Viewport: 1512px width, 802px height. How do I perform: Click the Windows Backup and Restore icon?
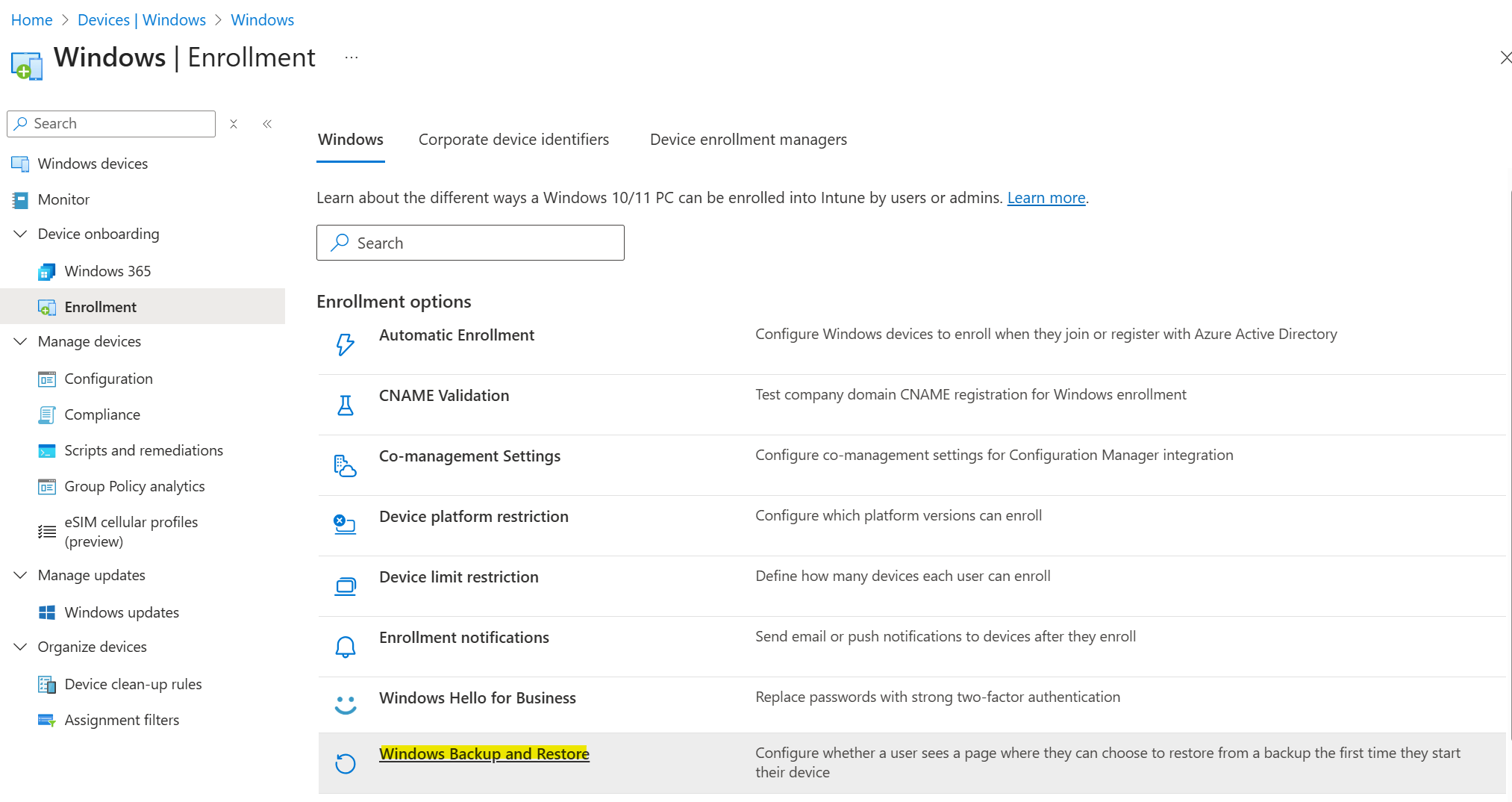(x=345, y=762)
